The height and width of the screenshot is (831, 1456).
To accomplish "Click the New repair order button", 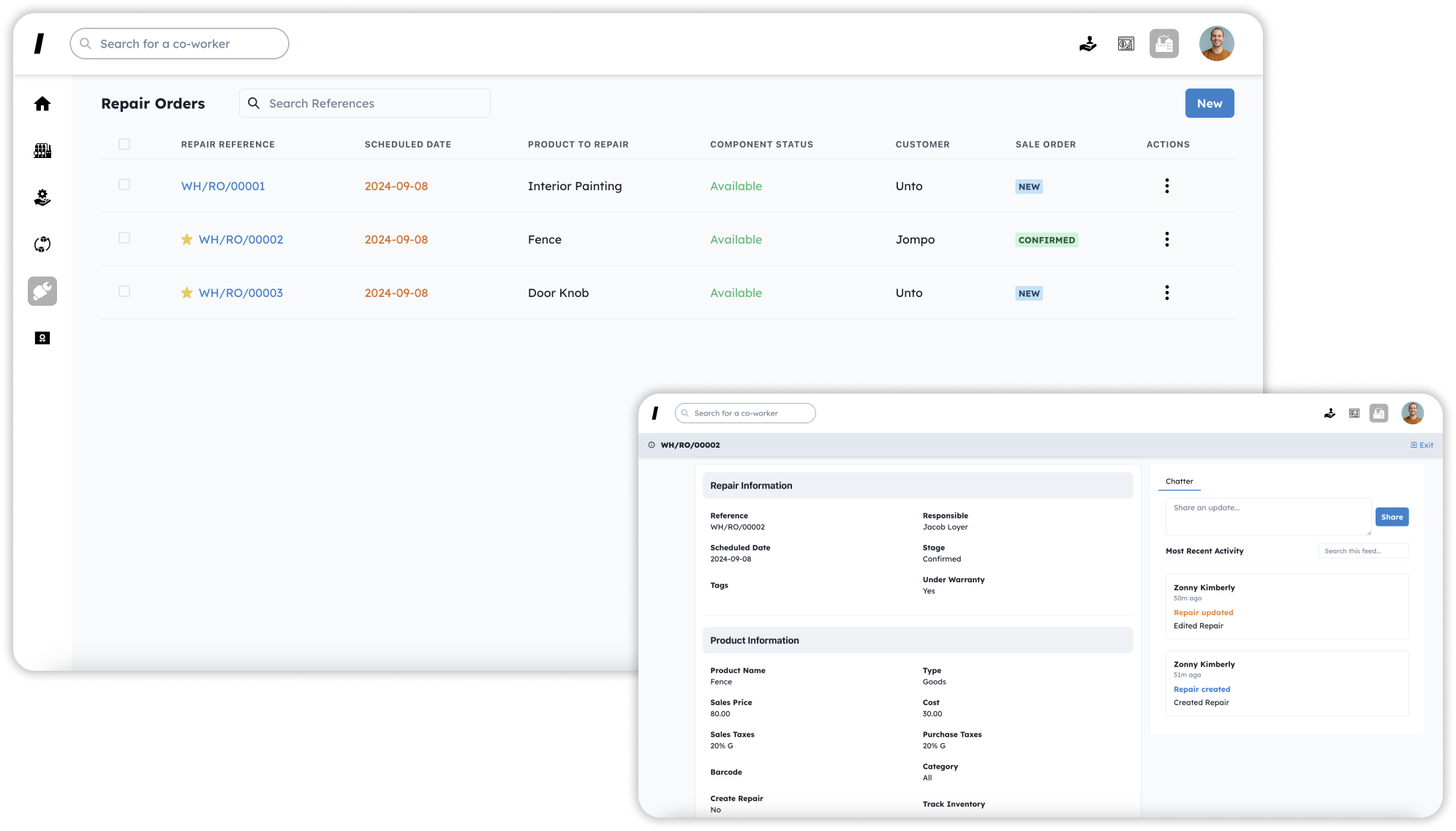I will tap(1209, 103).
